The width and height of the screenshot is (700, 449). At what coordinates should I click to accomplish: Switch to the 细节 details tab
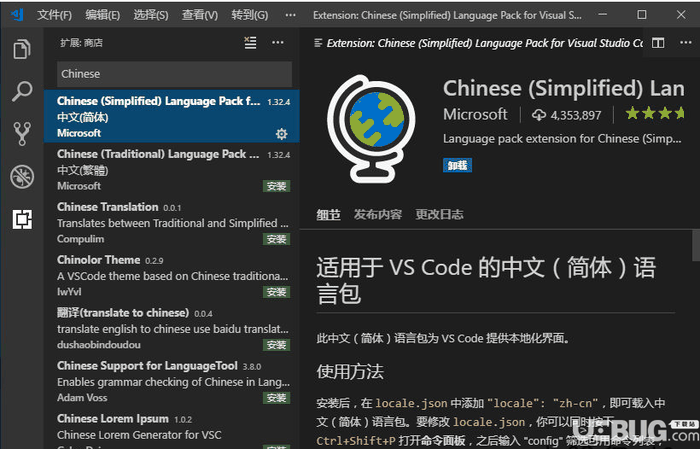(x=329, y=215)
